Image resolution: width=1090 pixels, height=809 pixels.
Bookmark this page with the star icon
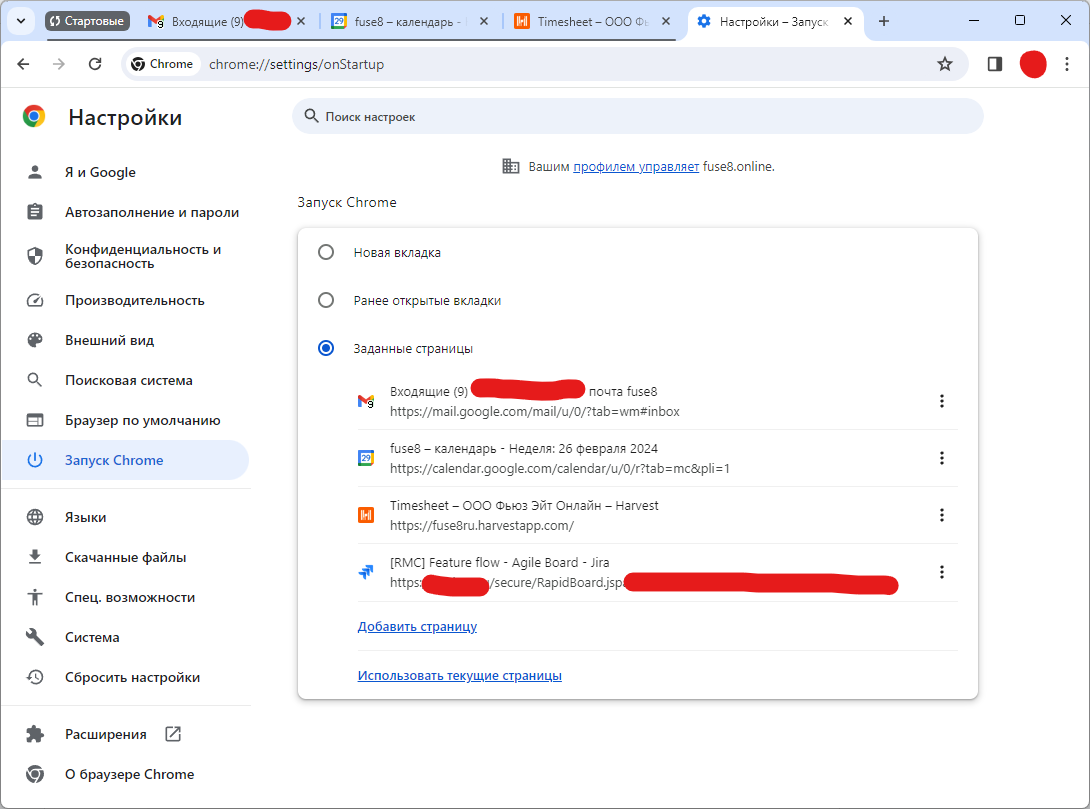pos(944,64)
